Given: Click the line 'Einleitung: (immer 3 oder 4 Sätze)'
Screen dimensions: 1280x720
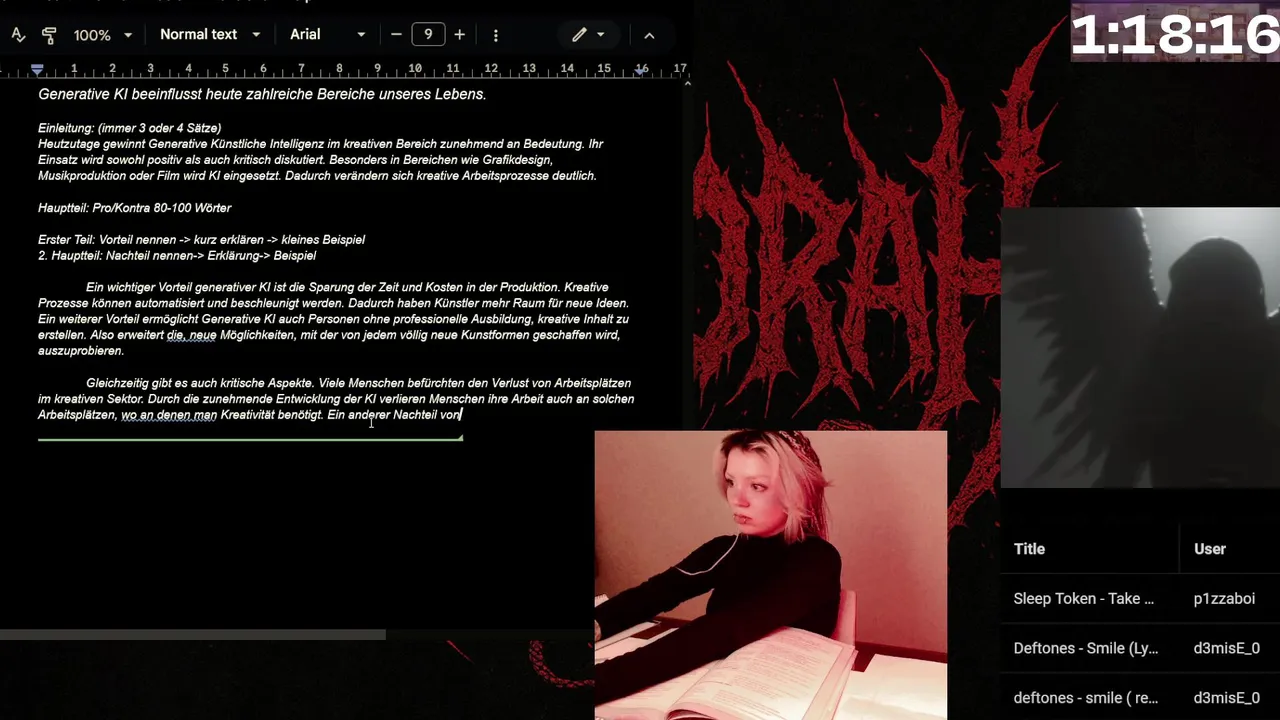Looking at the screenshot, I should (x=130, y=128).
